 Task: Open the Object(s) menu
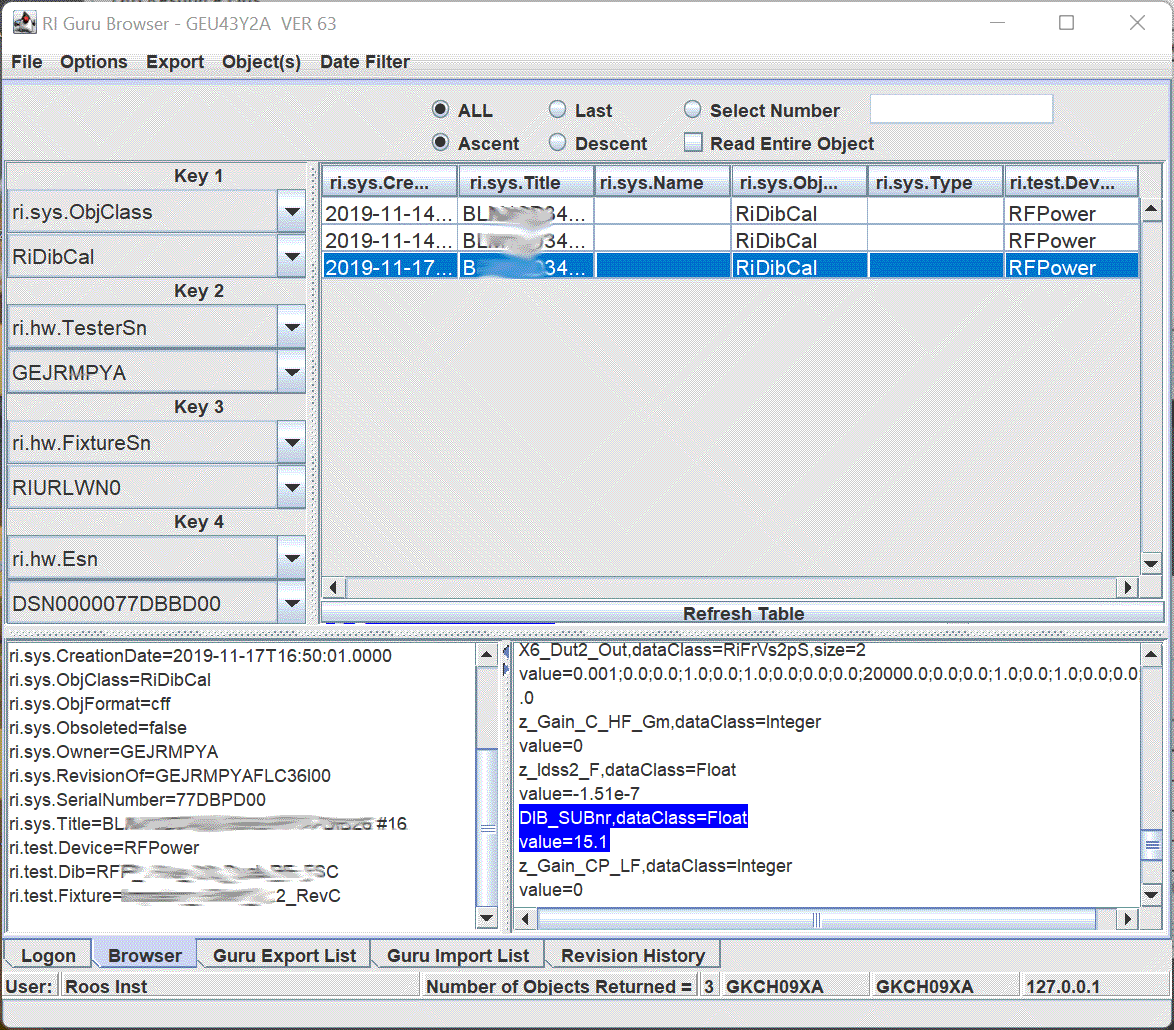coord(261,62)
